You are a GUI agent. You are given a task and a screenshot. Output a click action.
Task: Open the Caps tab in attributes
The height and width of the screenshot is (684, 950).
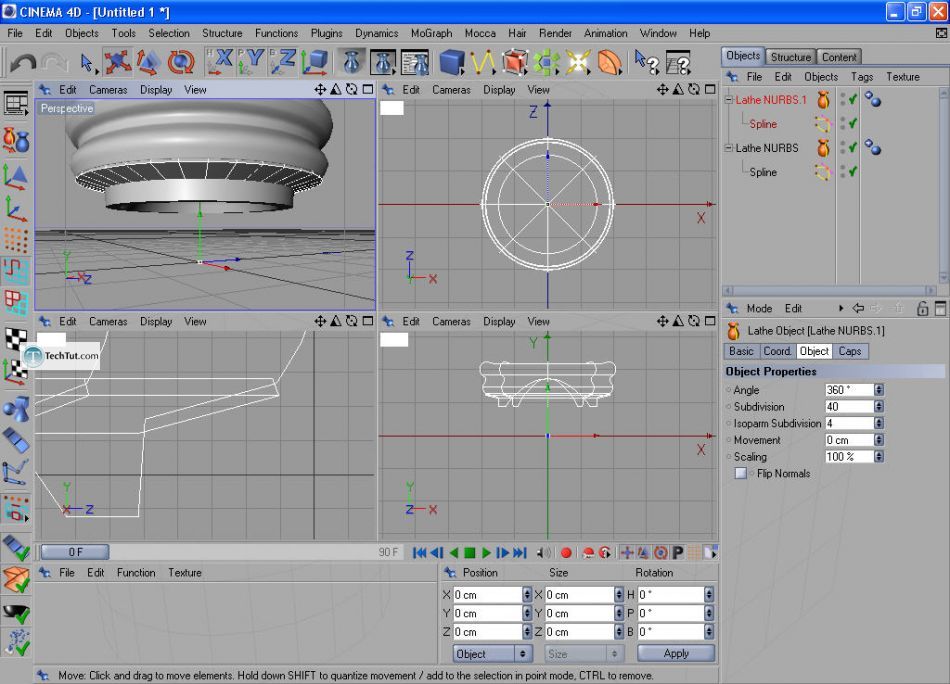coord(850,351)
